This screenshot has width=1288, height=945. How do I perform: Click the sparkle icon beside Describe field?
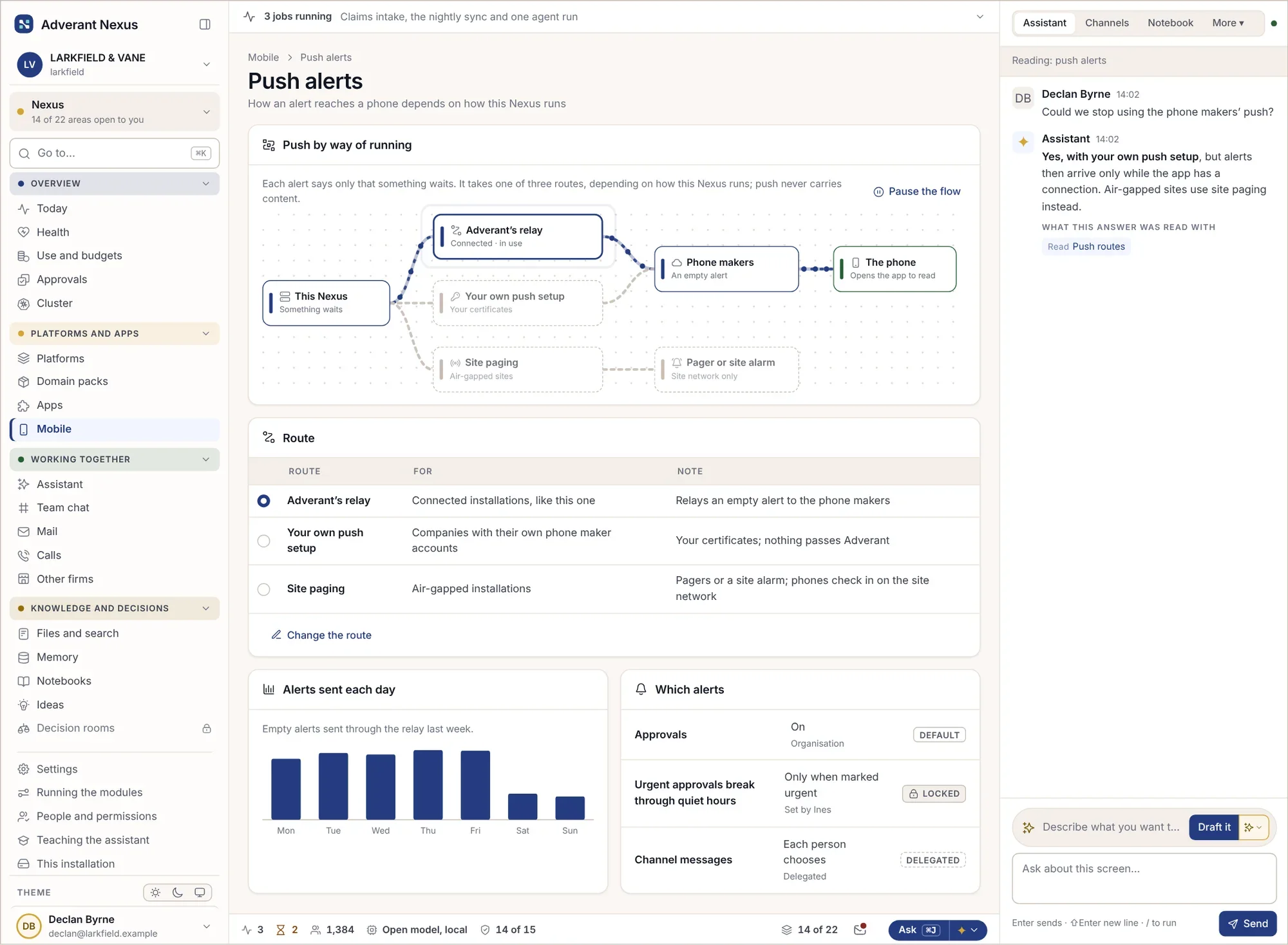pos(1028,827)
